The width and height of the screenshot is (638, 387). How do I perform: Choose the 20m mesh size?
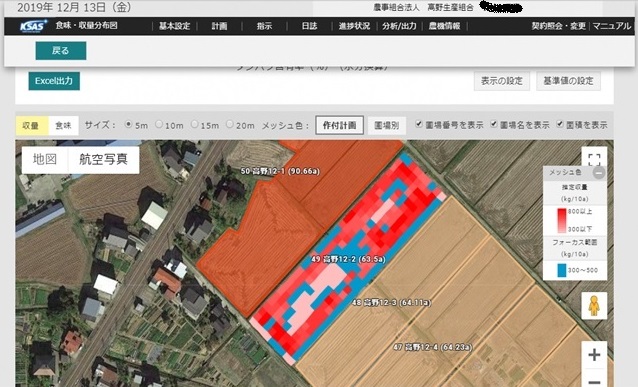coord(230,124)
